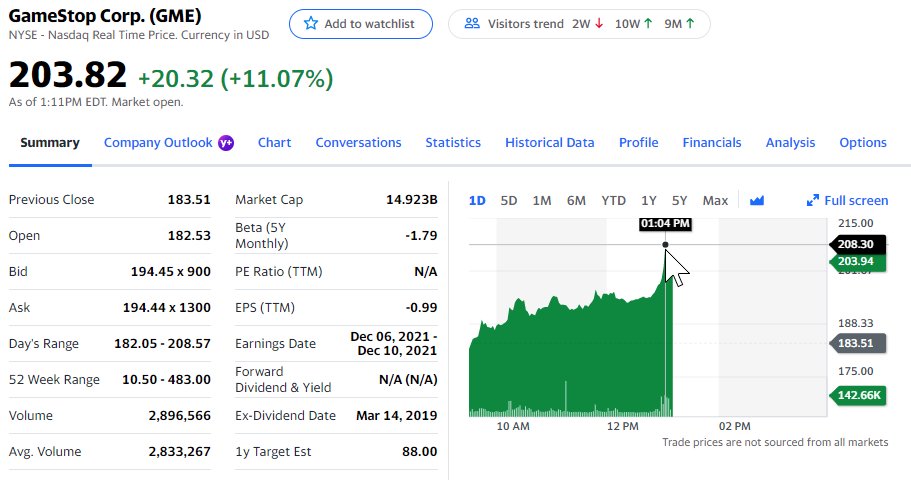The height and width of the screenshot is (480, 911).
Task: Click the Market Cap value 14.923B
Action: click(411, 199)
